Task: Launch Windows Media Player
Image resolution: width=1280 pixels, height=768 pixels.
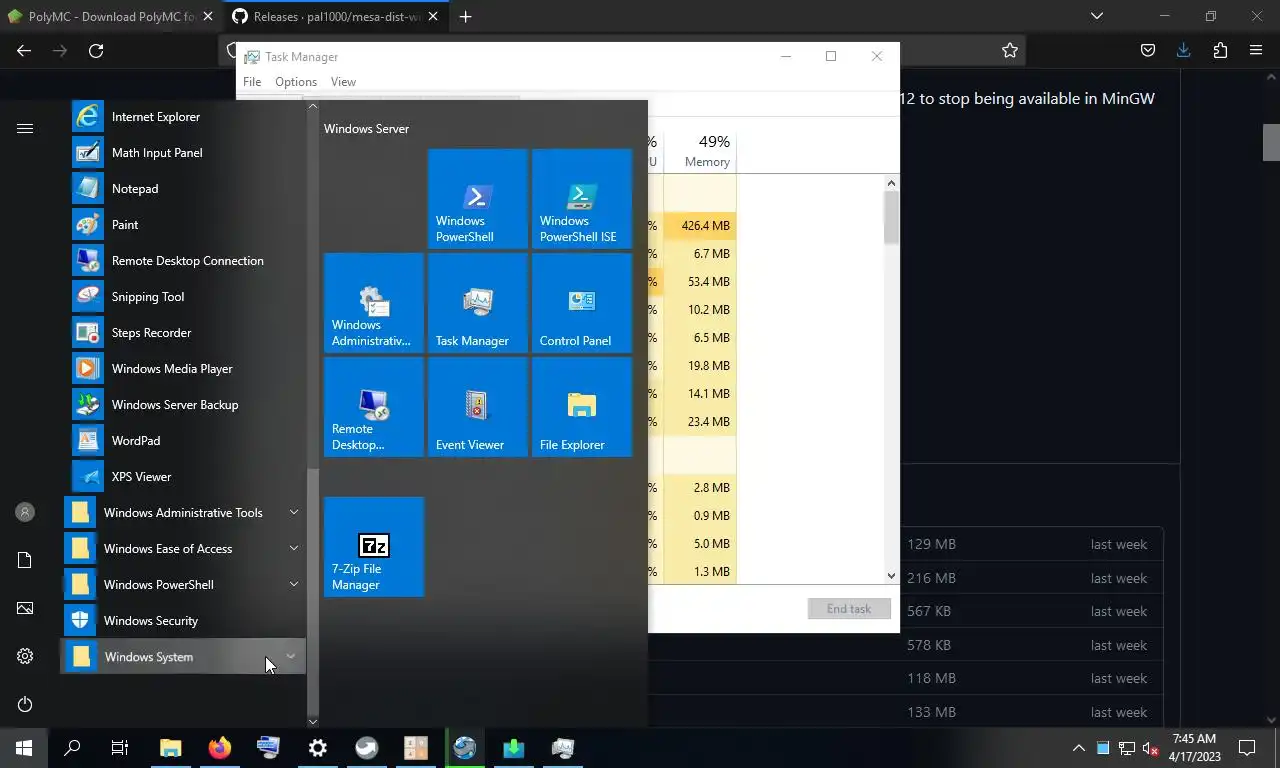Action: (185, 369)
